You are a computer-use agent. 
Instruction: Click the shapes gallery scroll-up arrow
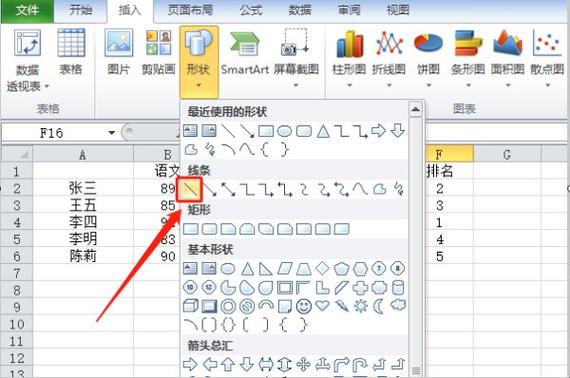tap(415, 109)
